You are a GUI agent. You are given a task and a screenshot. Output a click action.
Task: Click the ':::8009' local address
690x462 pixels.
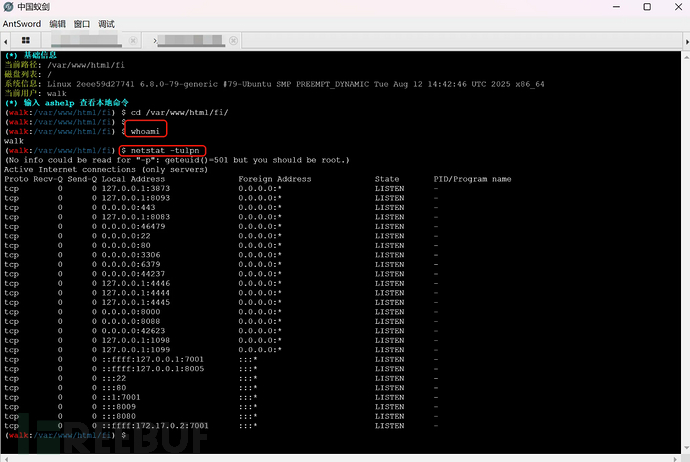click(x=119, y=407)
